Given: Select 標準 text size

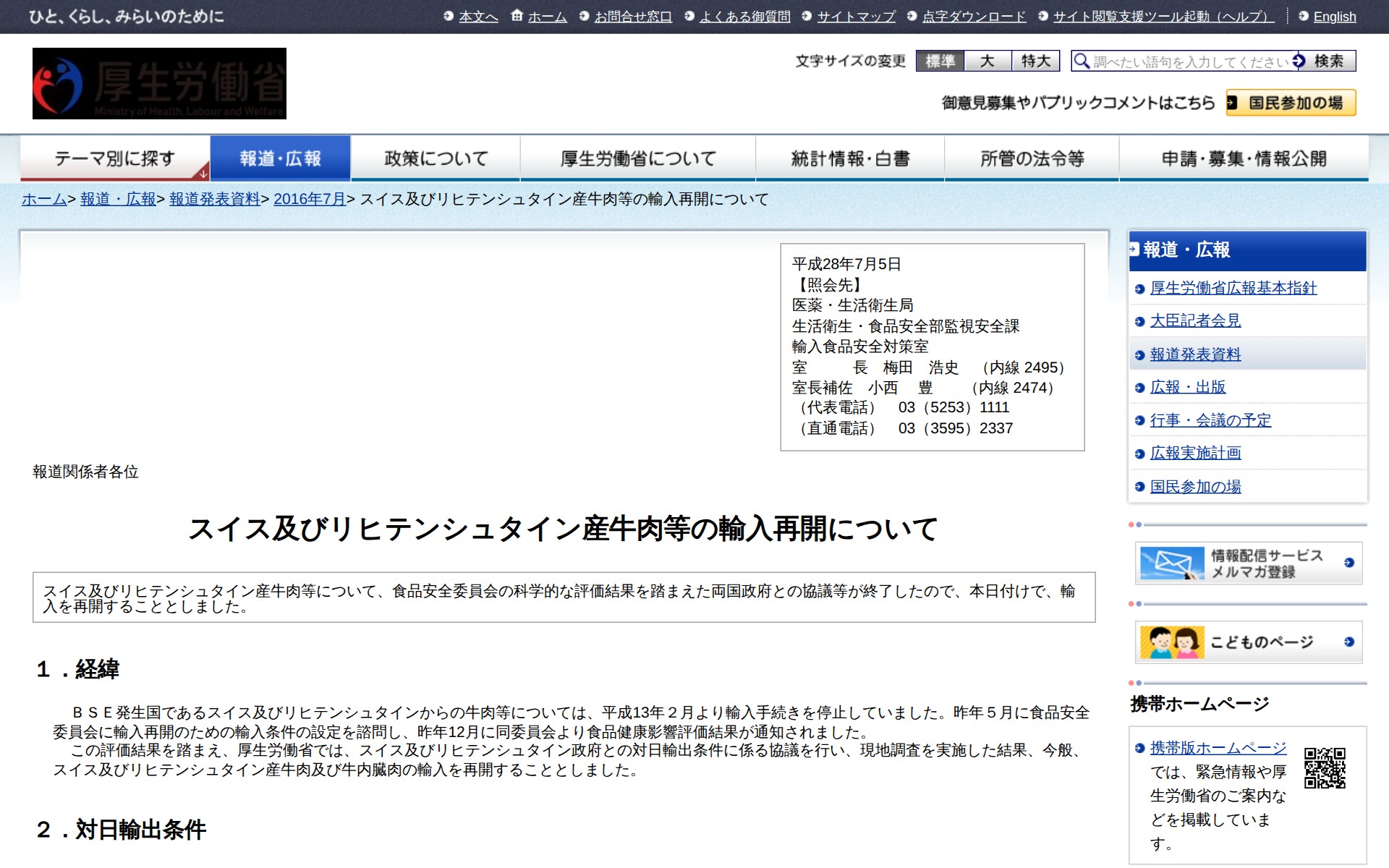Looking at the screenshot, I should (x=940, y=61).
